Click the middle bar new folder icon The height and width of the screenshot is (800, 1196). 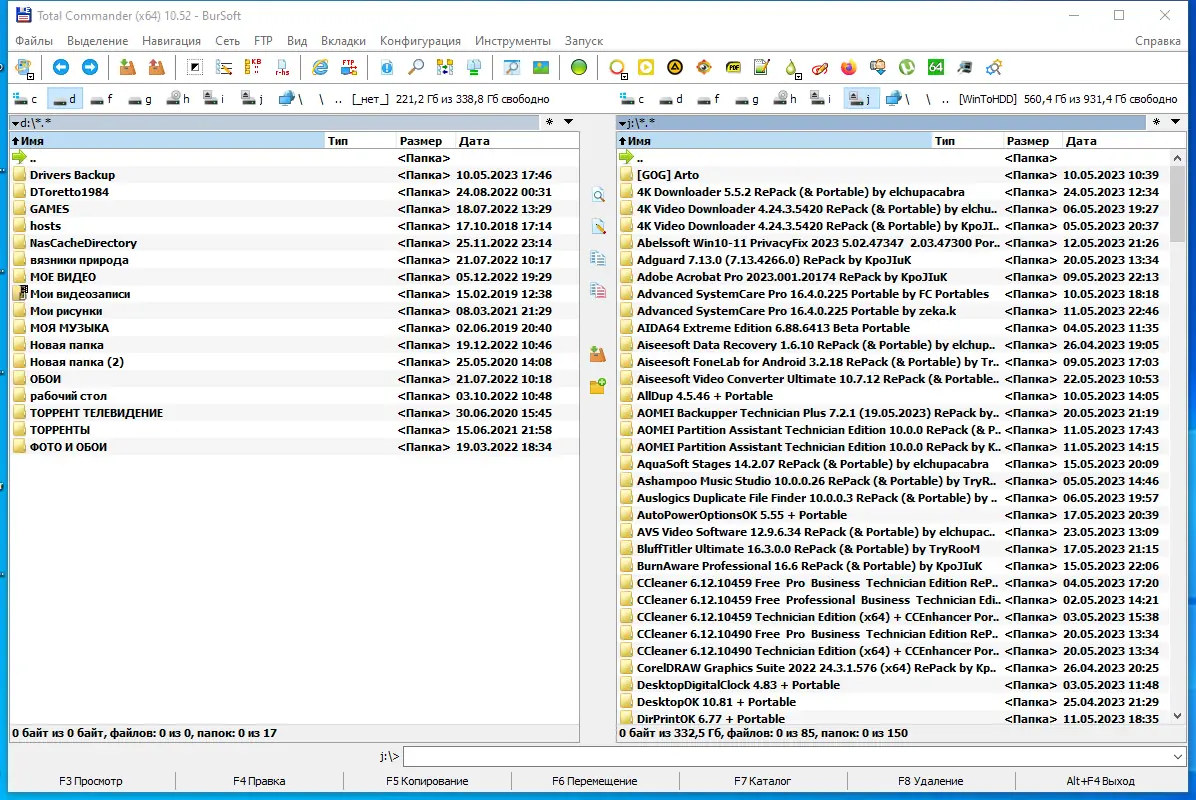pos(598,386)
